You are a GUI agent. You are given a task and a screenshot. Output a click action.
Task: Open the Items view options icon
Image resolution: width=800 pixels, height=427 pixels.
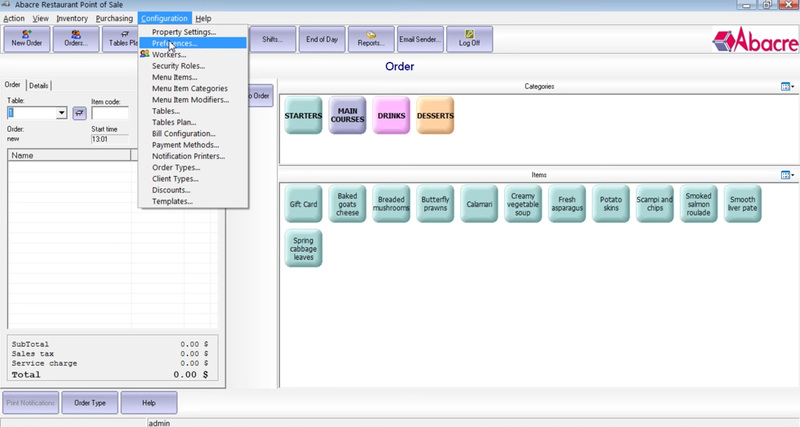point(787,175)
